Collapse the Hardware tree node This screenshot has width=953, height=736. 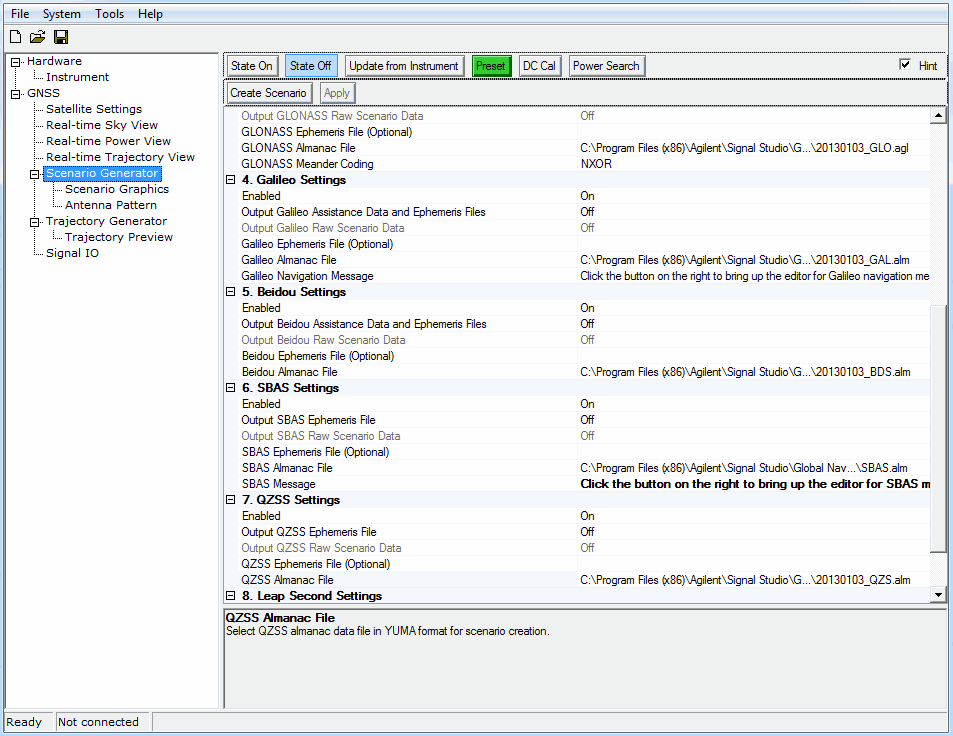point(16,62)
